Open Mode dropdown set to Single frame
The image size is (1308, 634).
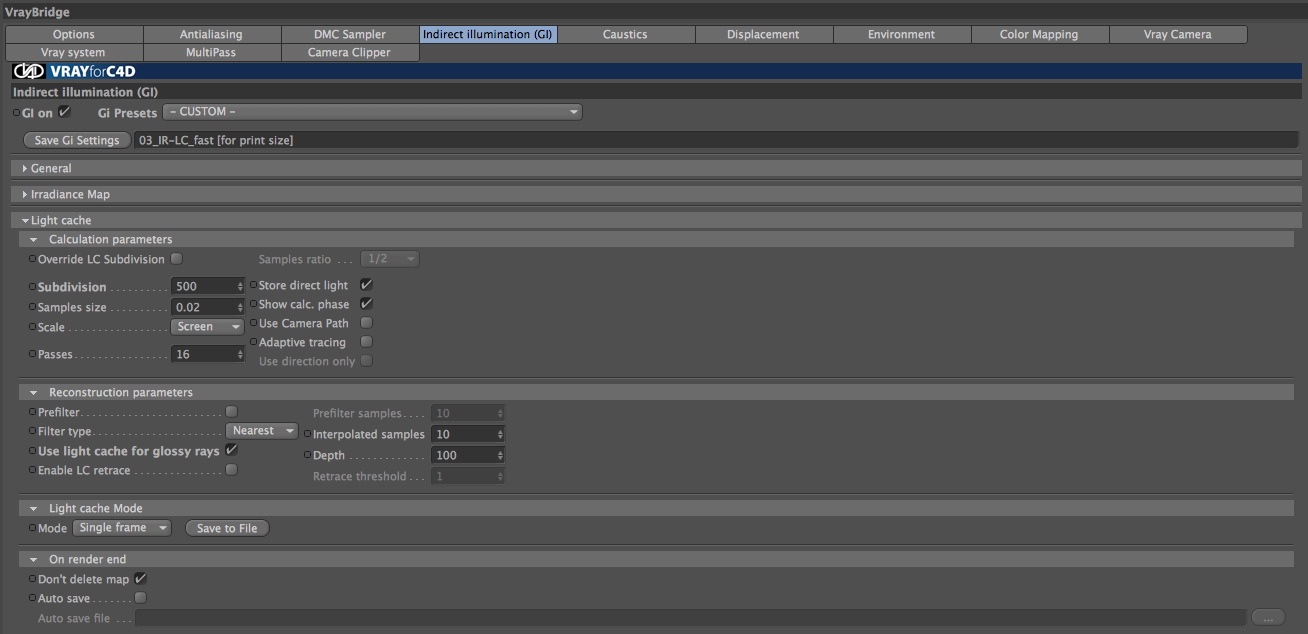click(122, 528)
